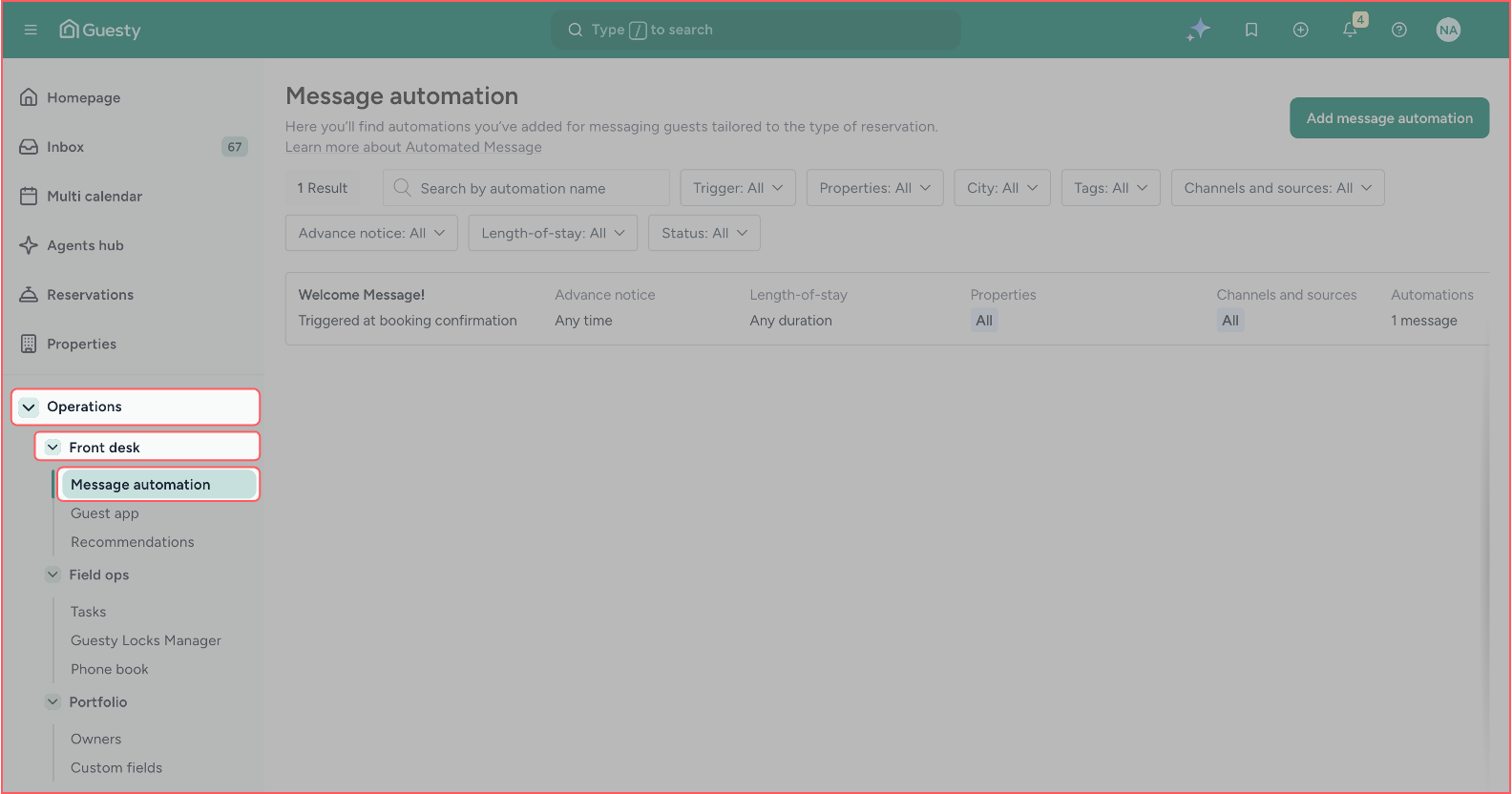1512x794 pixels.
Task: Click the Guesty logo
Action: 99,30
